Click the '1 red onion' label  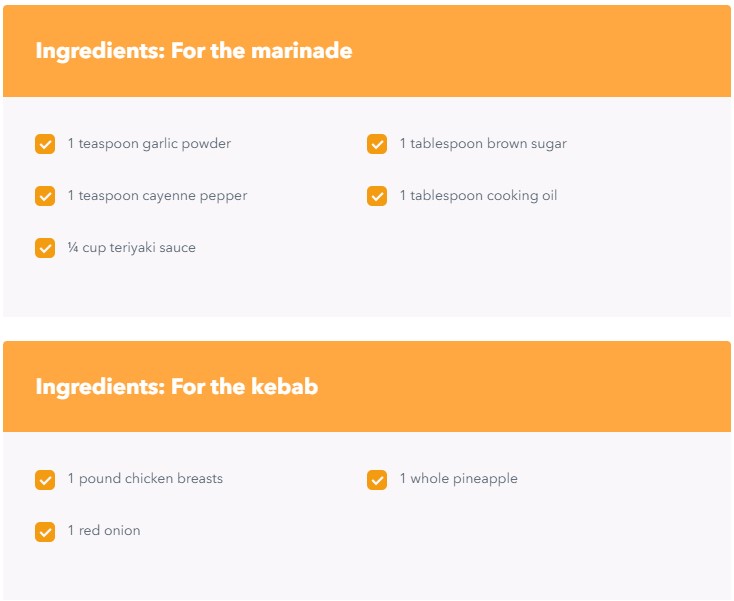click(104, 530)
